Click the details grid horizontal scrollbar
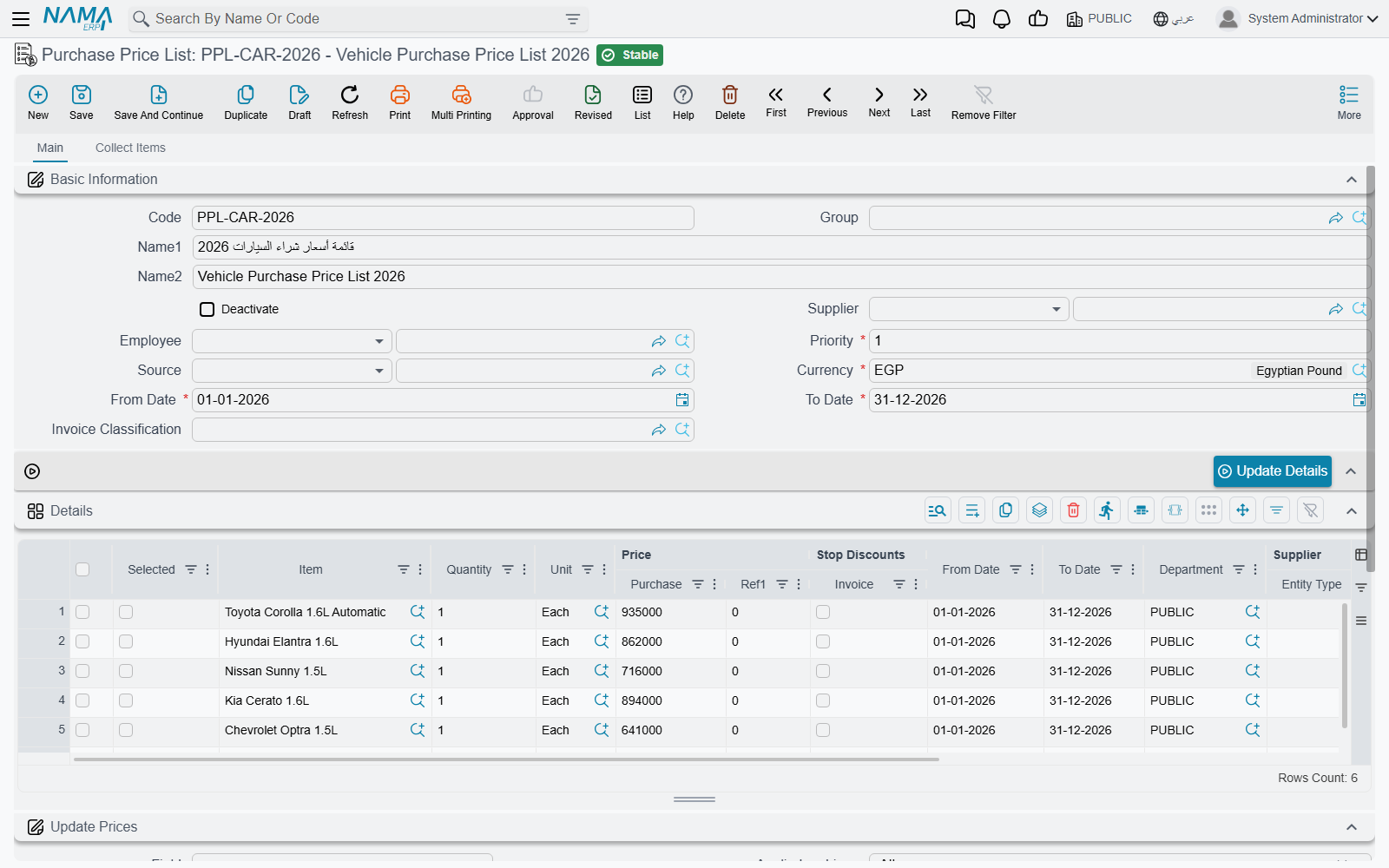Image resolution: width=1389 pixels, height=868 pixels. tap(506, 759)
